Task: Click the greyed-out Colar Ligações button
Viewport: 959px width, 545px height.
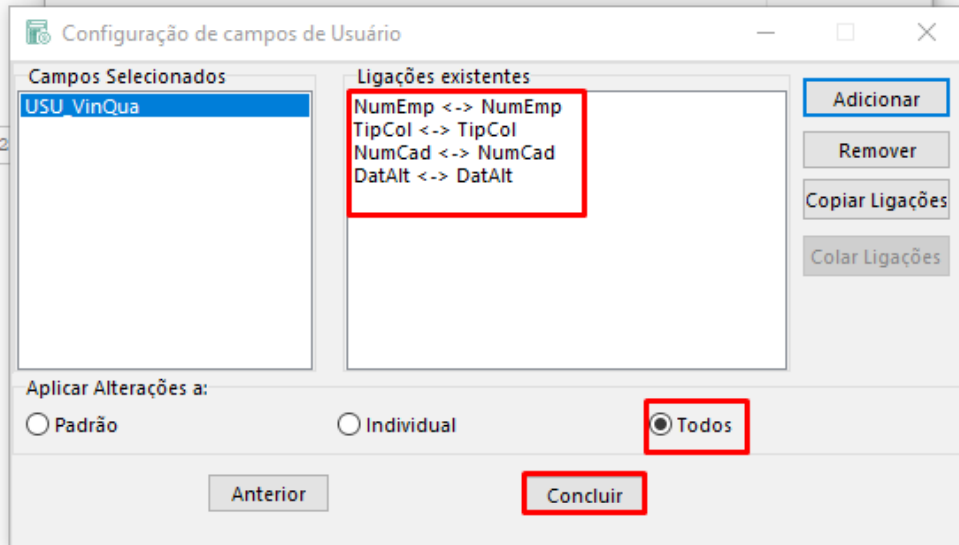Action: coord(875,257)
